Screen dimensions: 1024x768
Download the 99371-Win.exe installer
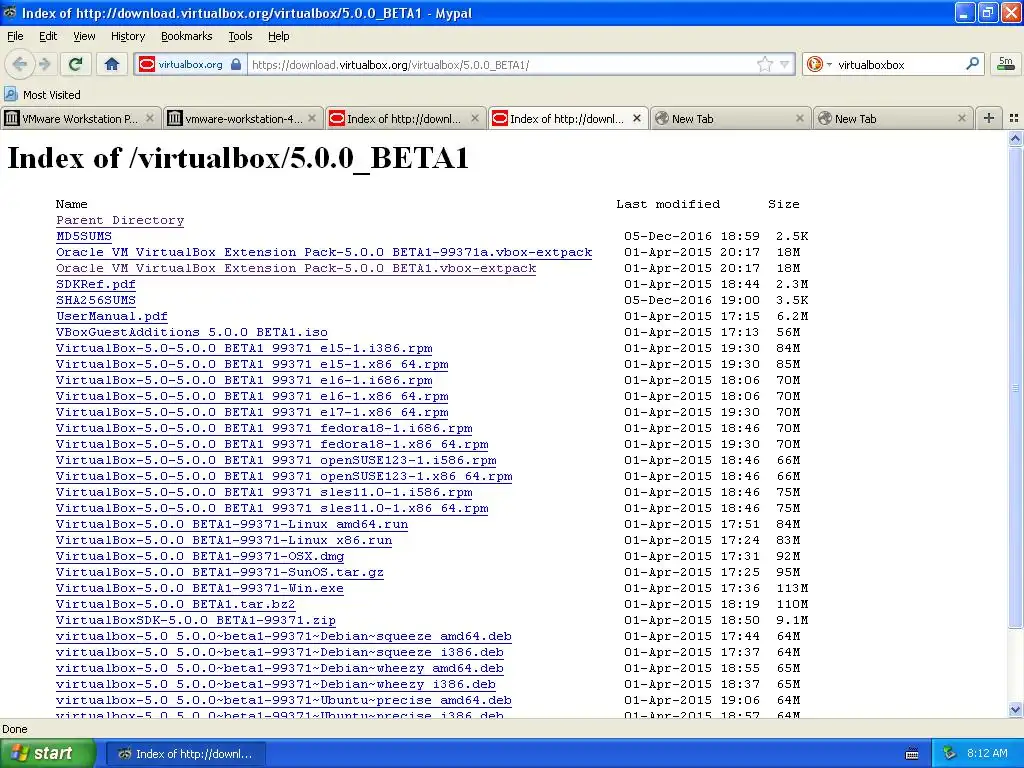[200, 588]
